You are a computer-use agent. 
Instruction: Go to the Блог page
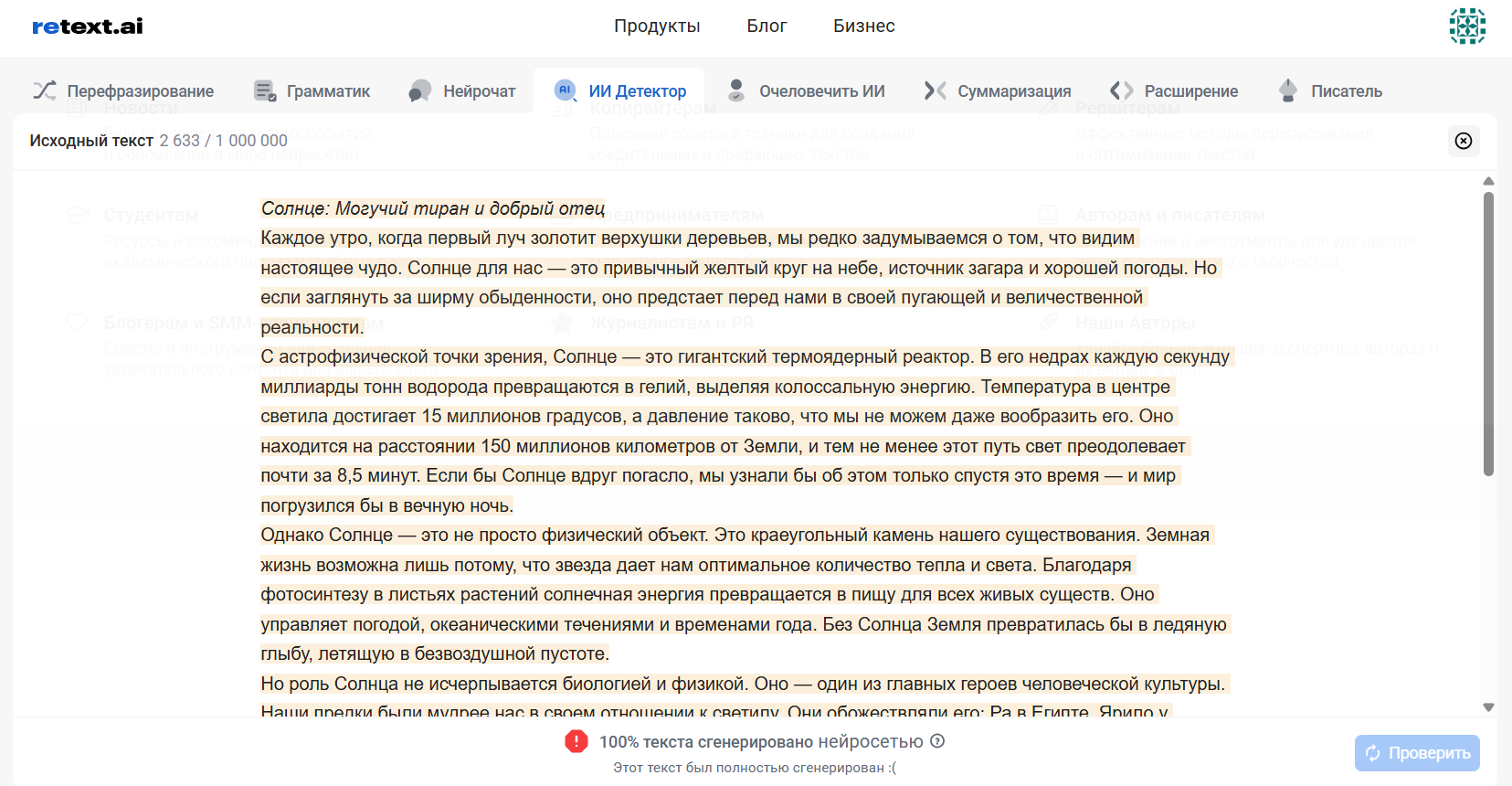pyautogui.click(x=767, y=27)
